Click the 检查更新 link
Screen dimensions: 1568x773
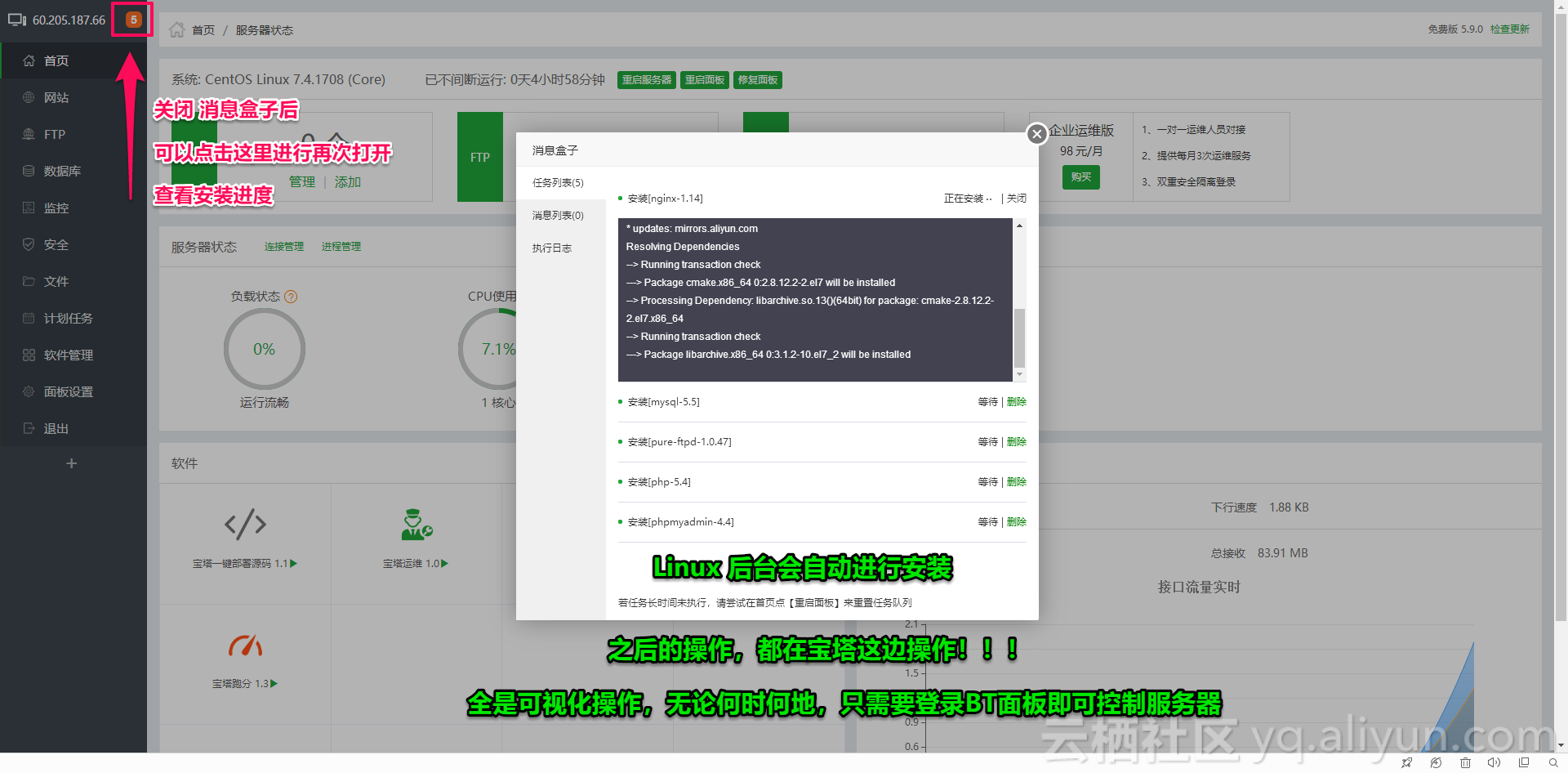[x=1510, y=29]
